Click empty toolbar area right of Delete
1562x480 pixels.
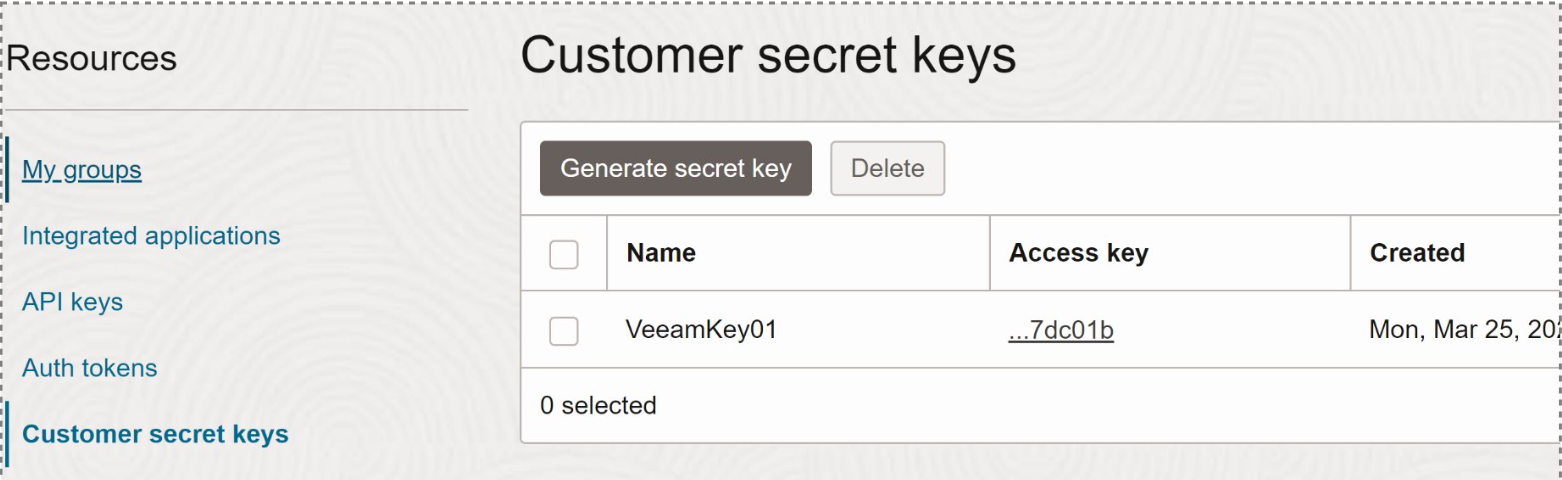[1200, 168]
